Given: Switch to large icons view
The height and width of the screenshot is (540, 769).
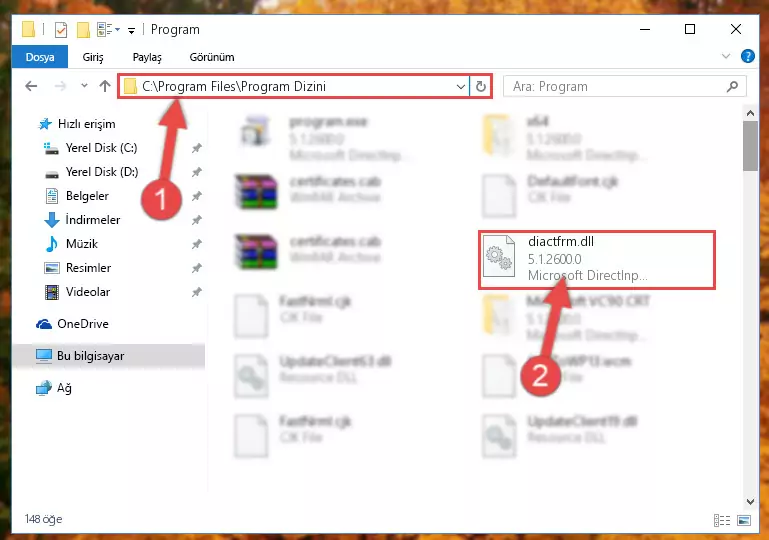Looking at the screenshot, I should pyautogui.click(x=744, y=520).
